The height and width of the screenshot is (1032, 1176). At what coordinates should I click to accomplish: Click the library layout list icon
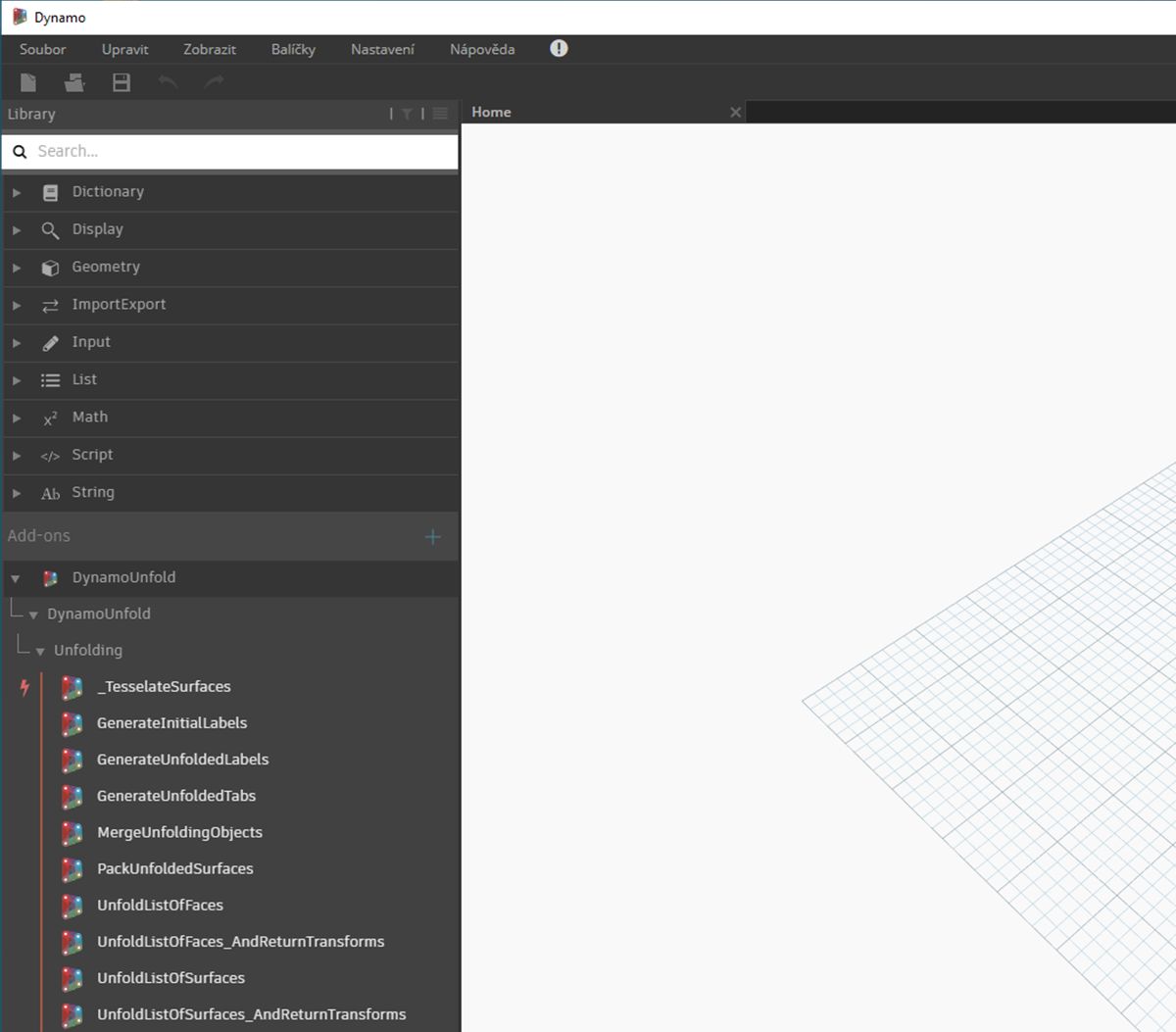click(x=440, y=114)
